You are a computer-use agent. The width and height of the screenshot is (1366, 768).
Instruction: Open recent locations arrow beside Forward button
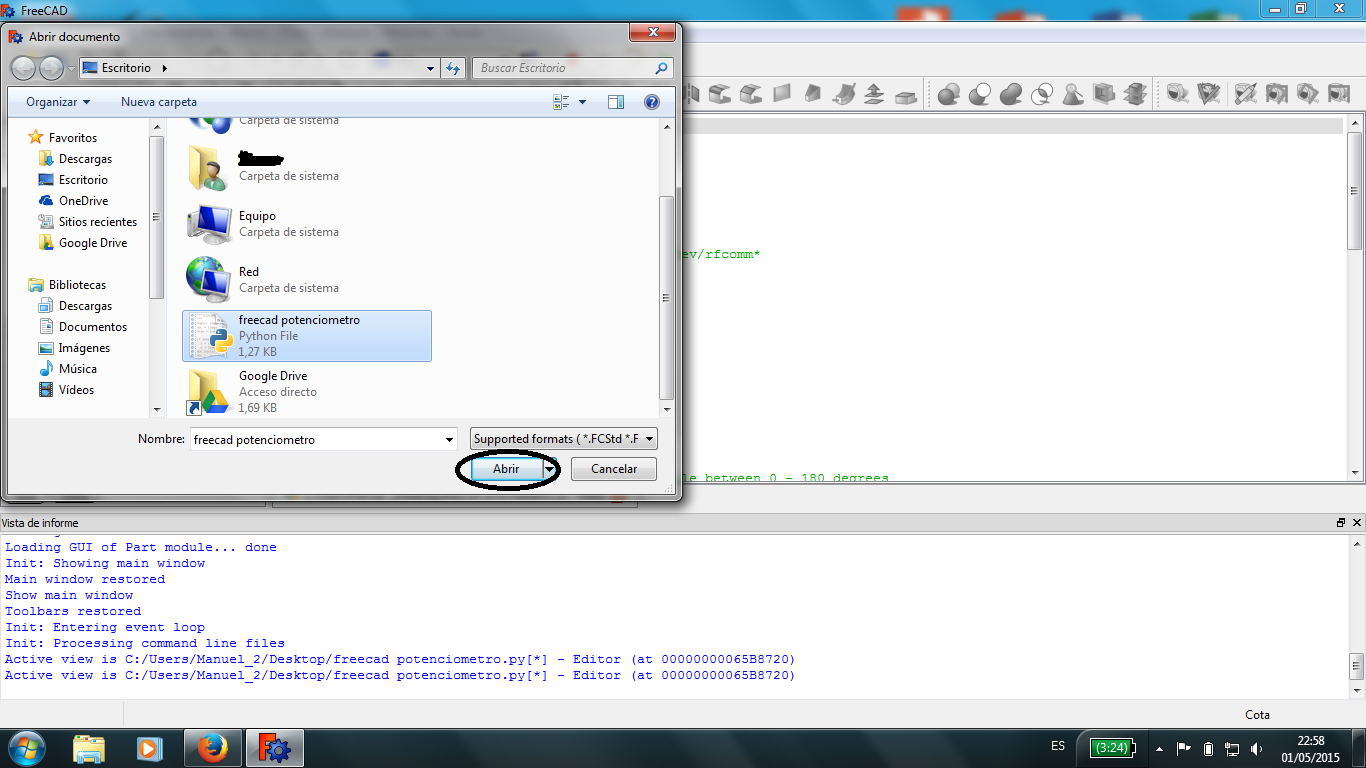tap(70, 68)
